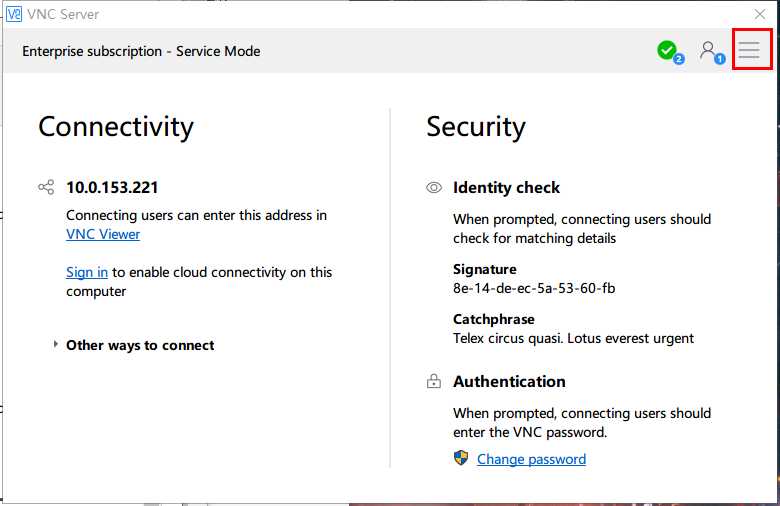Expand Other ways to connect triangle
This screenshot has height=506, width=780.
[55, 344]
